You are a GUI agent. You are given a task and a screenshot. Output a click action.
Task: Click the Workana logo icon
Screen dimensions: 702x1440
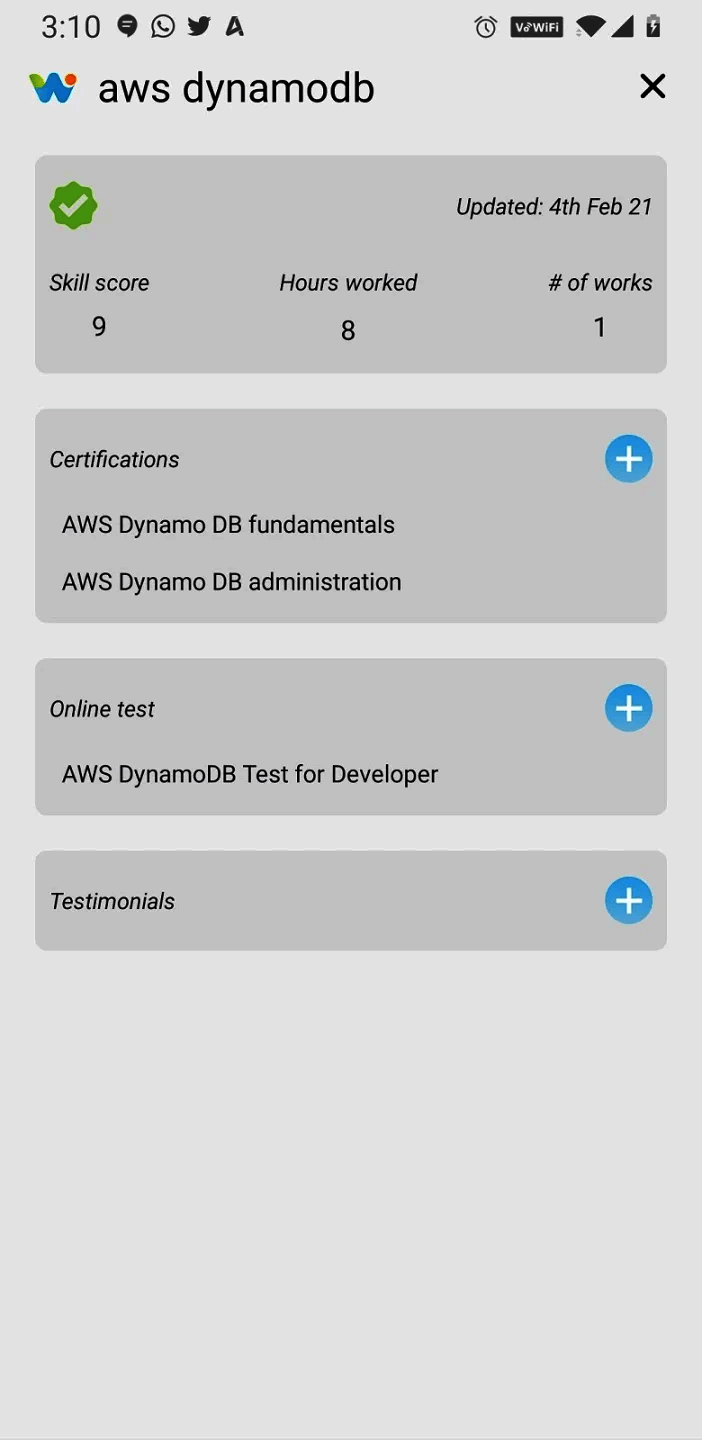[x=55, y=88]
